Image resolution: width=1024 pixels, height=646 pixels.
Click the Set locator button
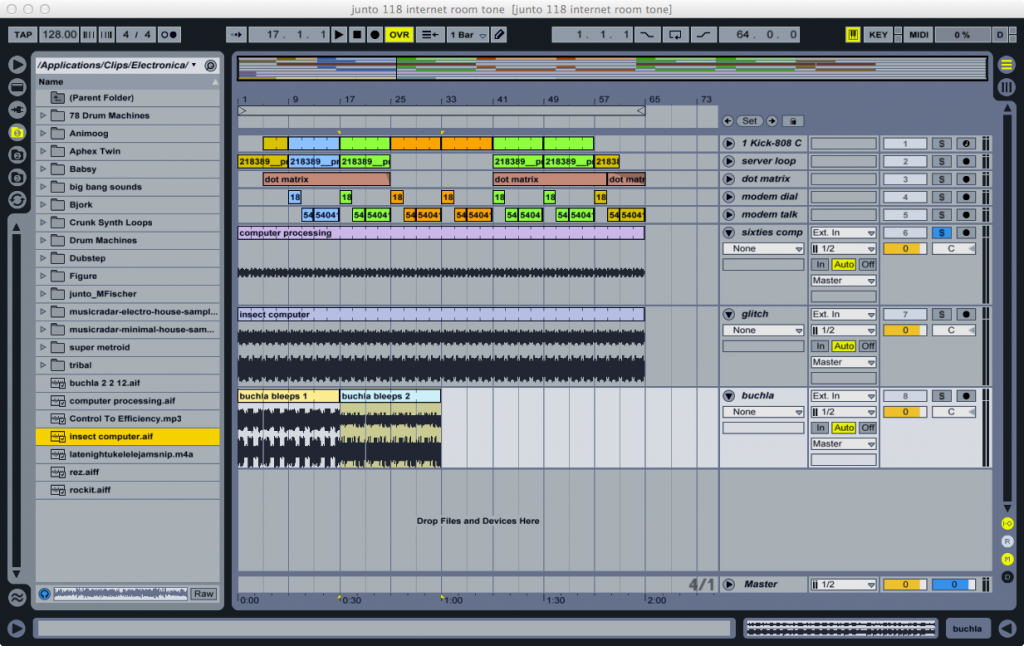click(749, 121)
